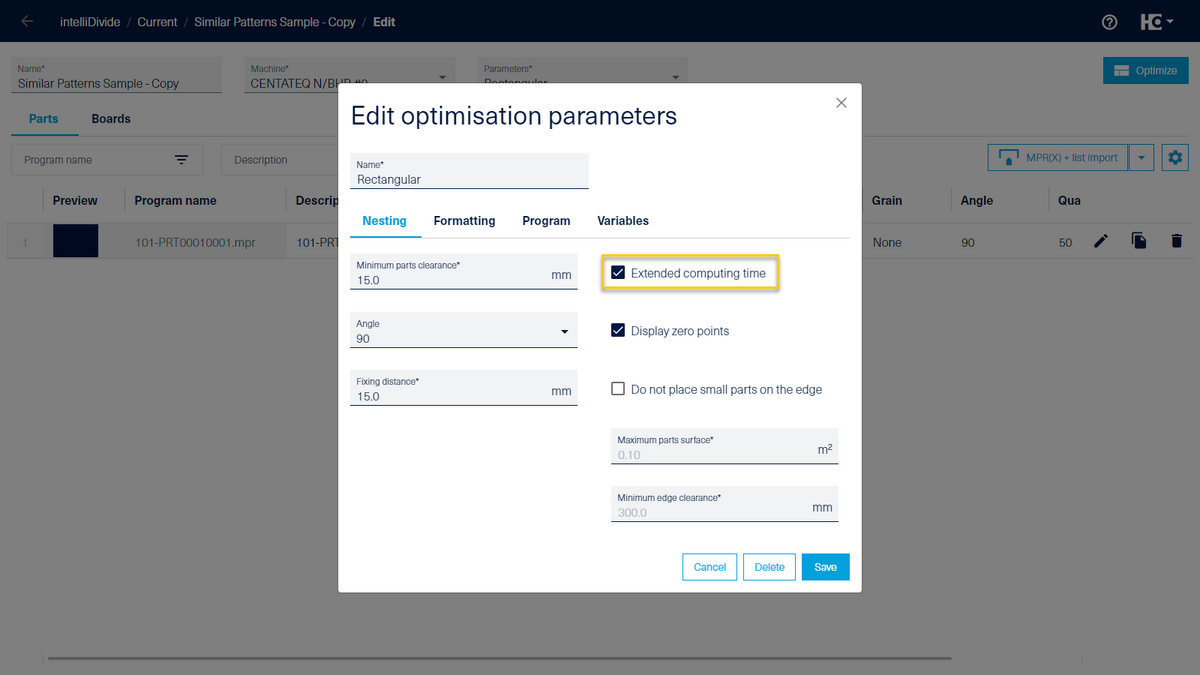Open the HOMAG account menu icon
The width and height of the screenshot is (1200, 675).
[1156, 22]
